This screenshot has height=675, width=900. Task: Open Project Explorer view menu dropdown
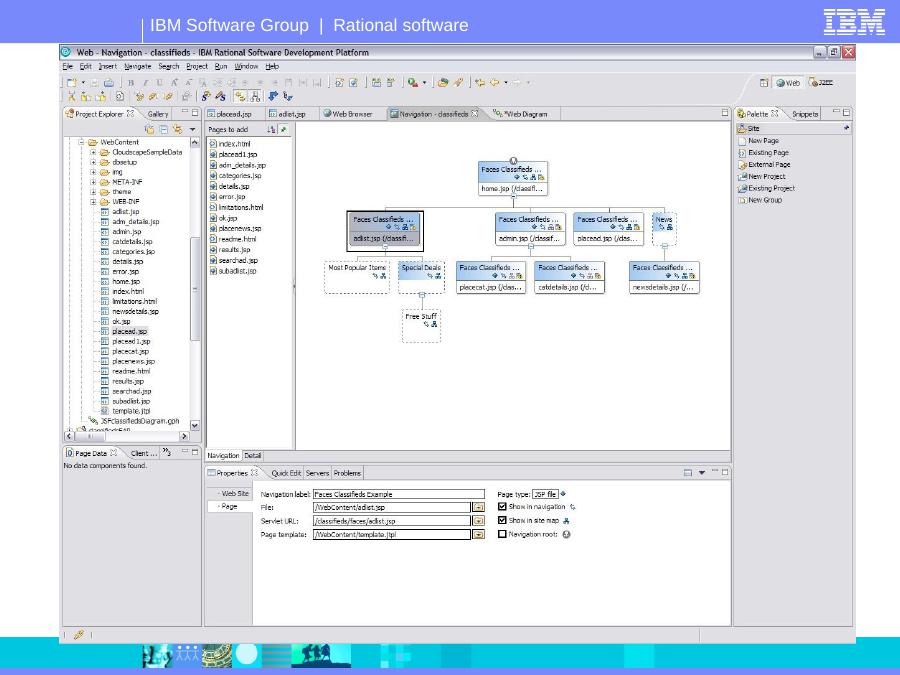192,129
